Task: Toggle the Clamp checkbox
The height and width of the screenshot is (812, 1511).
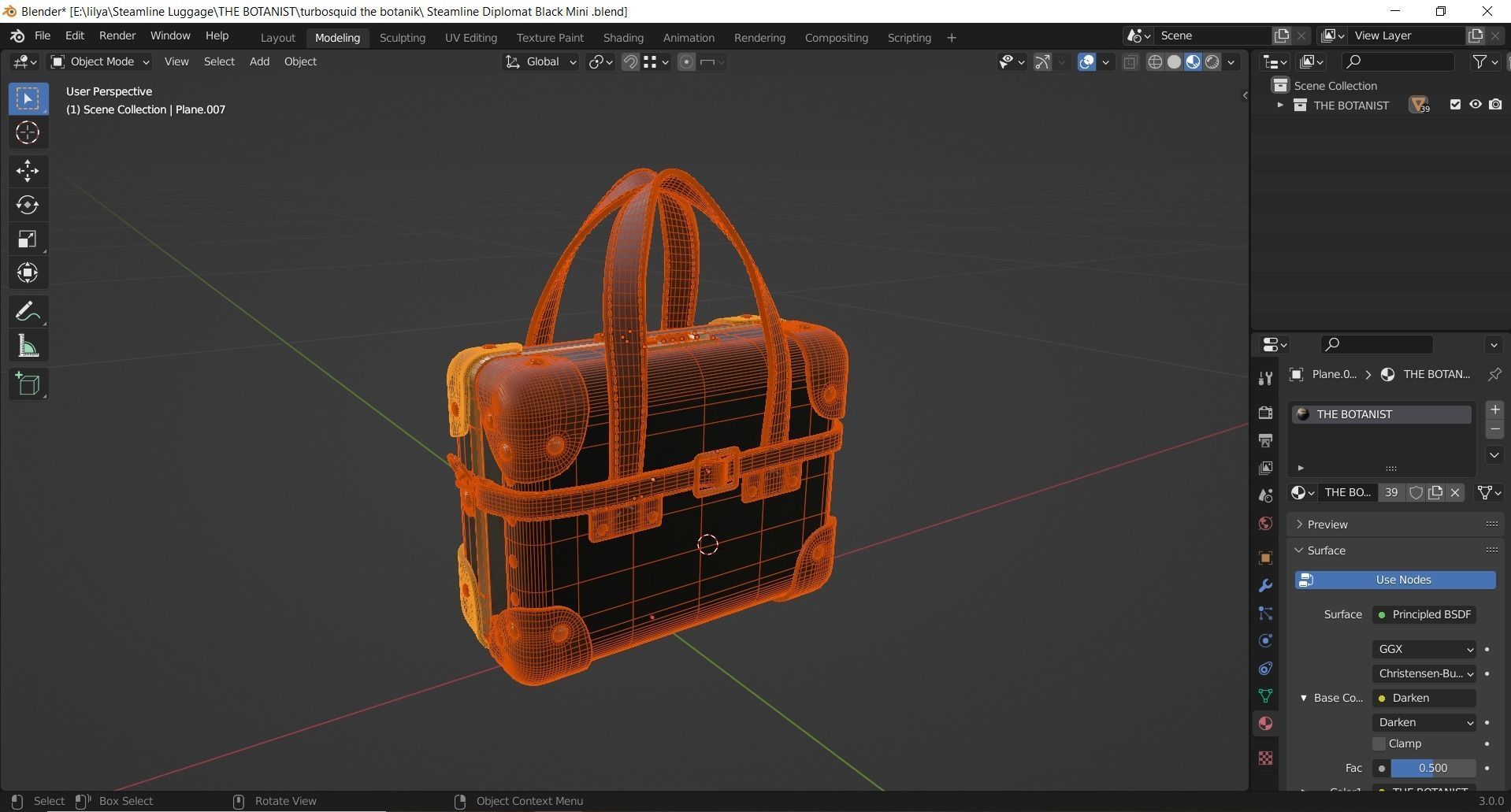Action: pos(1379,743)
